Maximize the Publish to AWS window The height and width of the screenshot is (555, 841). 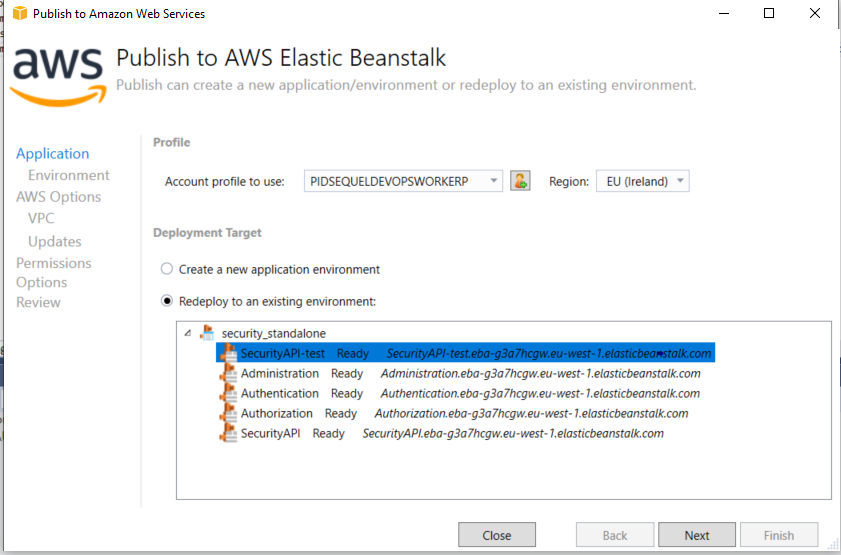(x=769, y=13)
